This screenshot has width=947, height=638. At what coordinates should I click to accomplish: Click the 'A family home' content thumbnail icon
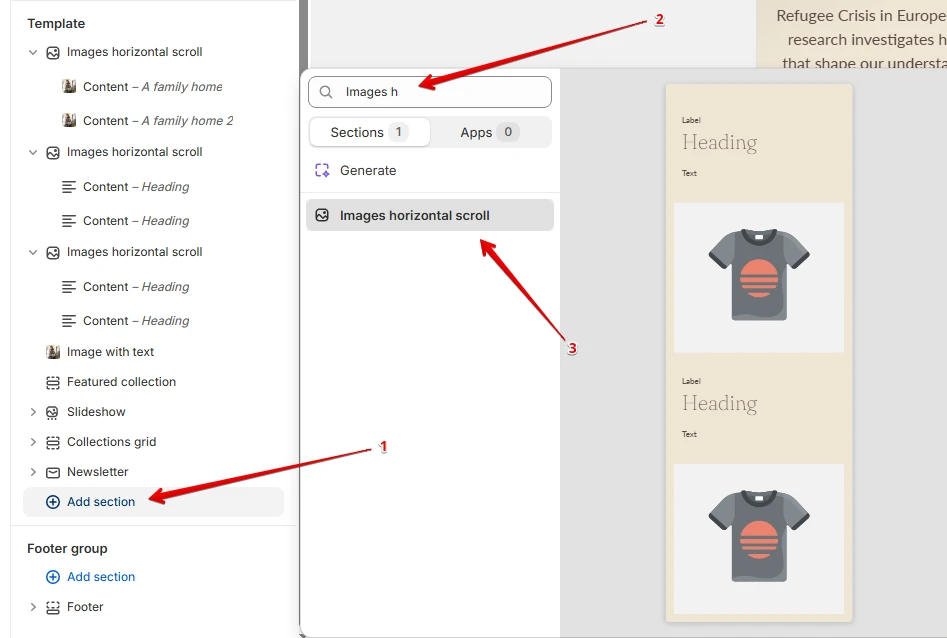coord(69,86)
